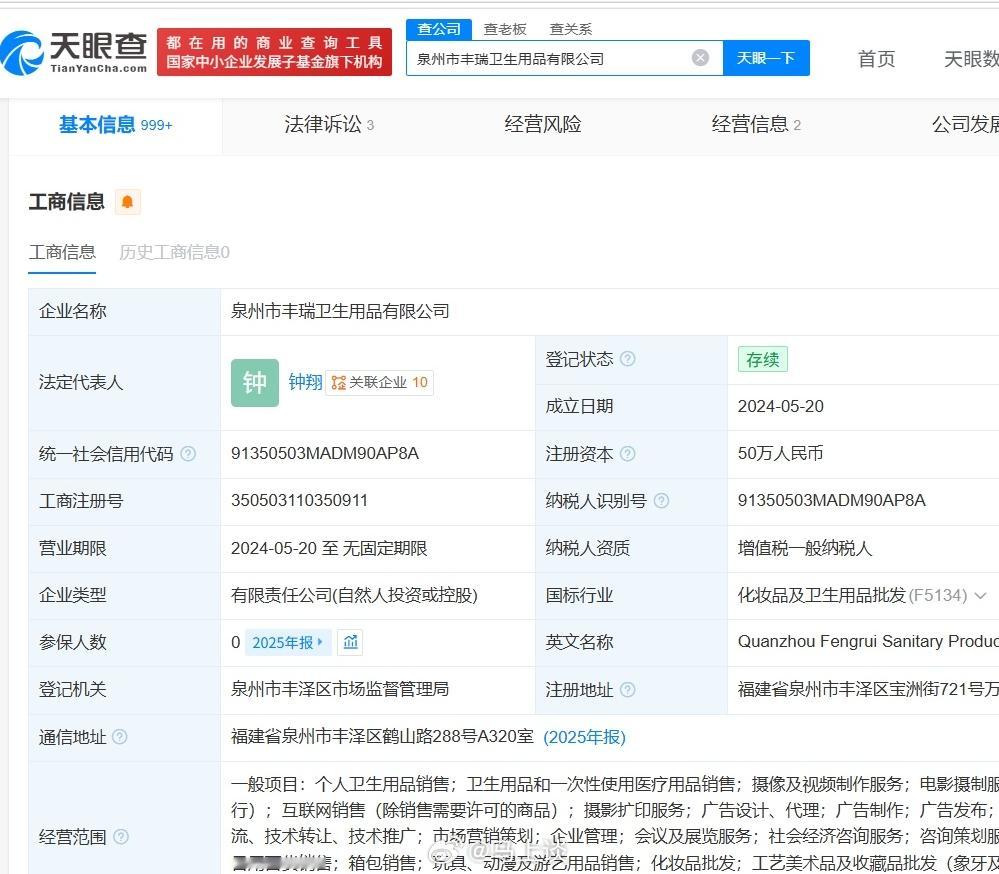
Task: Open the 经营风险 tab
Action: coord(543,125)
